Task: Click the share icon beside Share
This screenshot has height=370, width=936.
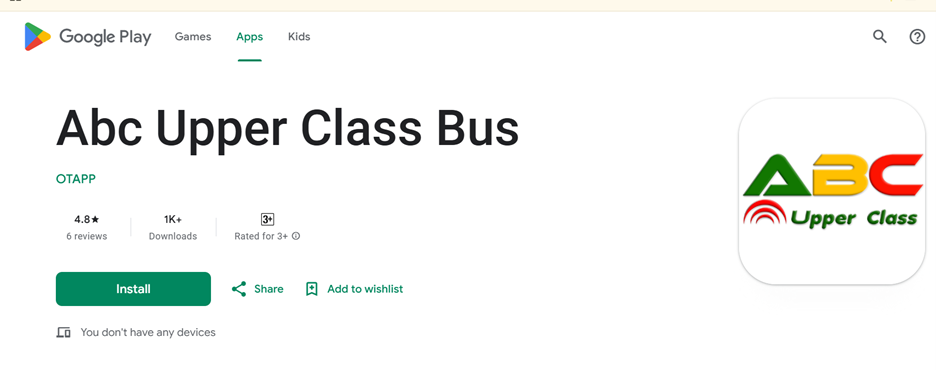Action: point(239,289)
